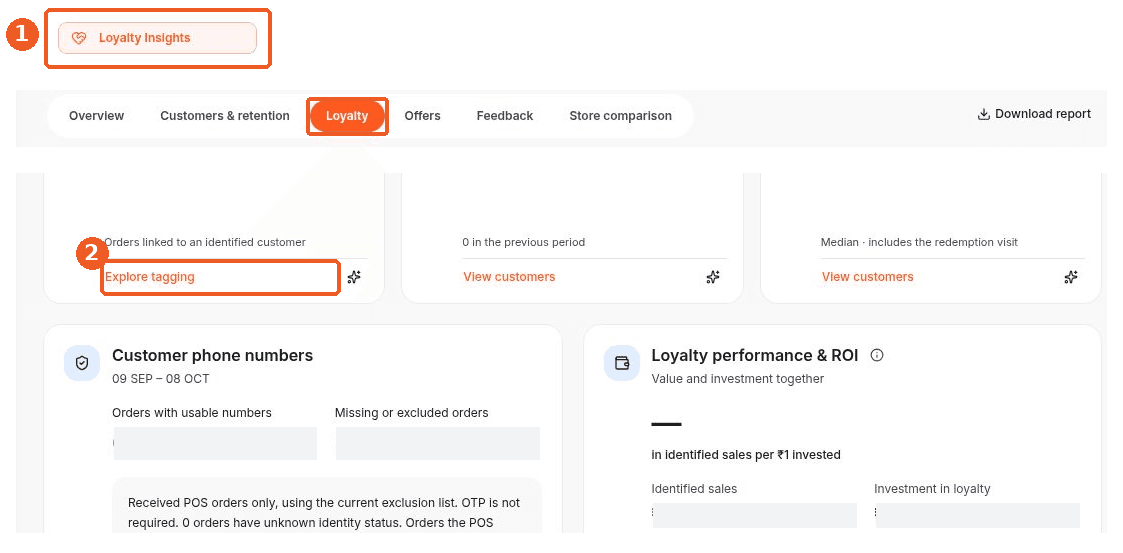Click the Orders with usable numbers label
The image size is (1123, 553).
pos(192,413)
